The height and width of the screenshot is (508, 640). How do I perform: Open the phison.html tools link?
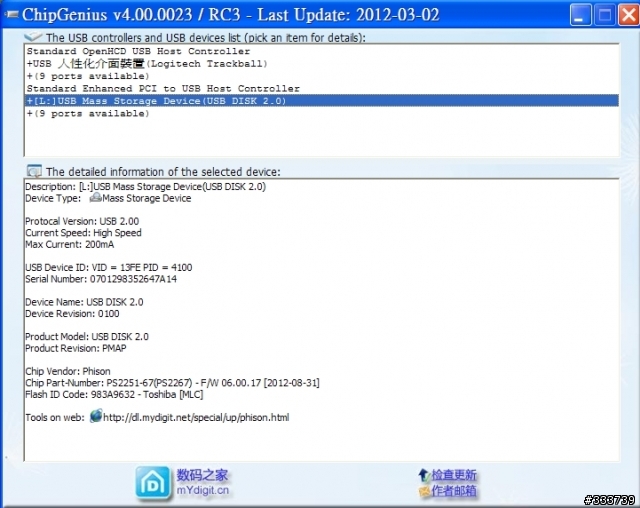(196, 417)
